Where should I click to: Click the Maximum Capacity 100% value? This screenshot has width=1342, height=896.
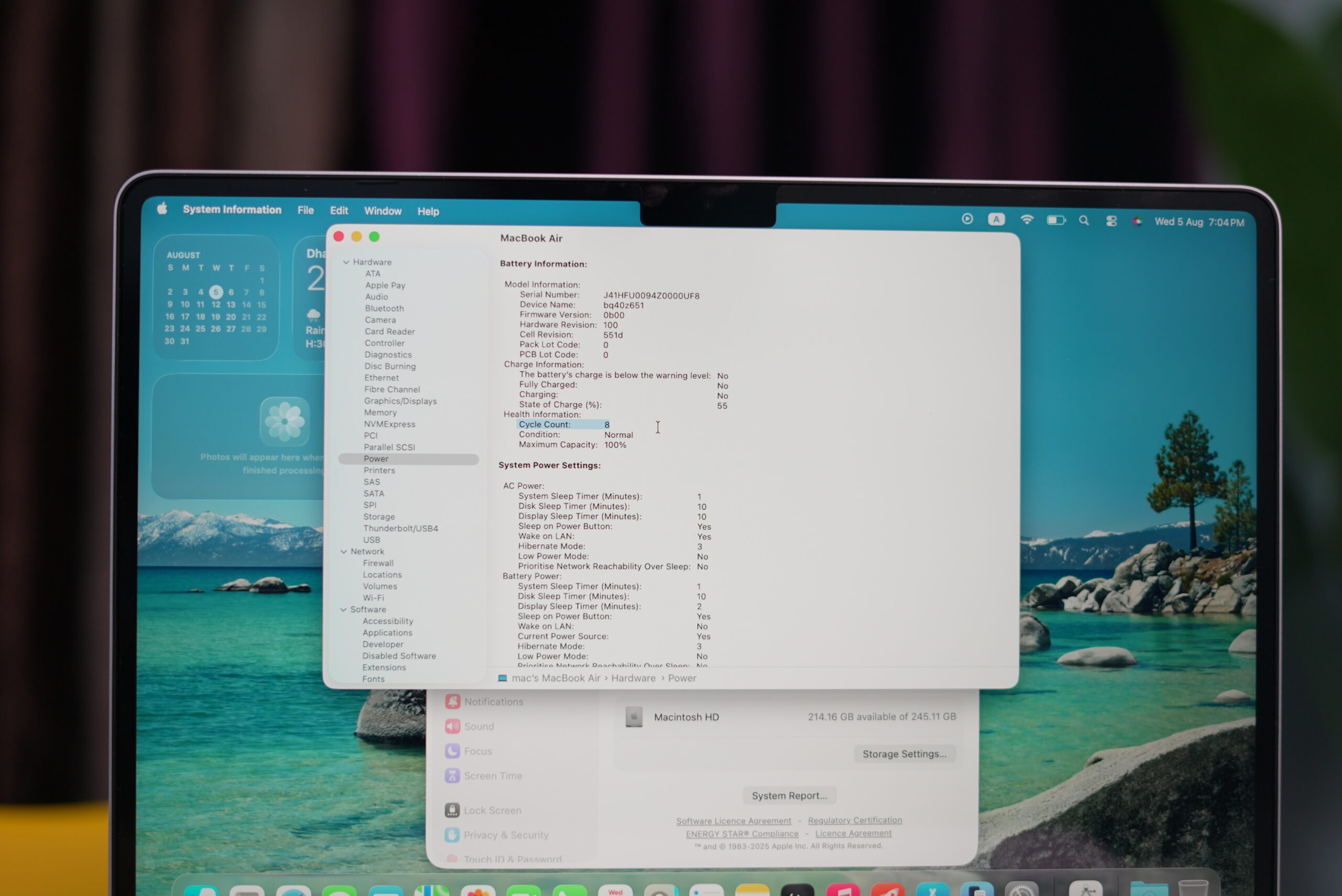coord(615,445)
